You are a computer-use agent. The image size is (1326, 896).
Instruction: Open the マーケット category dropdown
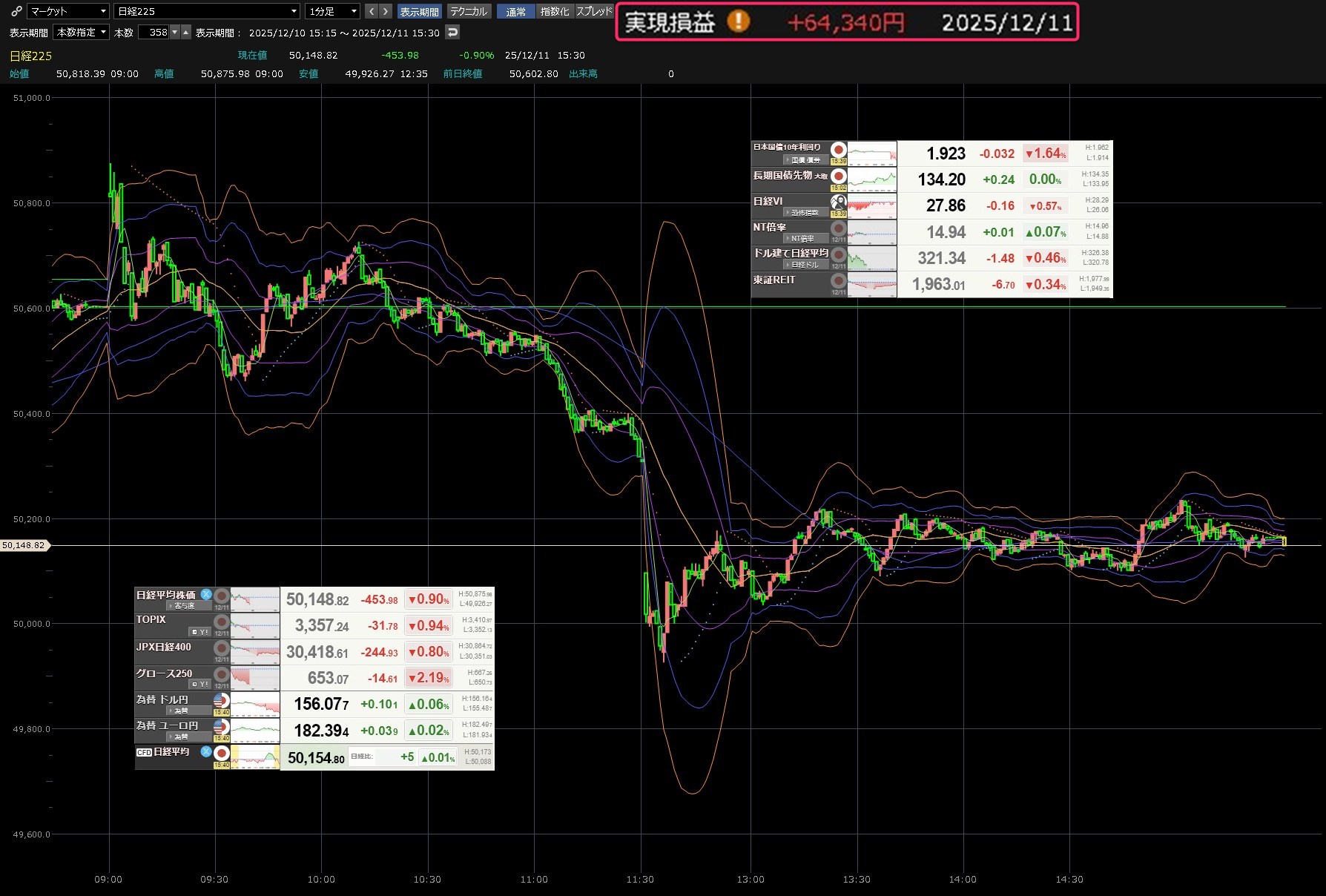pyautogui.click(x=67, y=11)
